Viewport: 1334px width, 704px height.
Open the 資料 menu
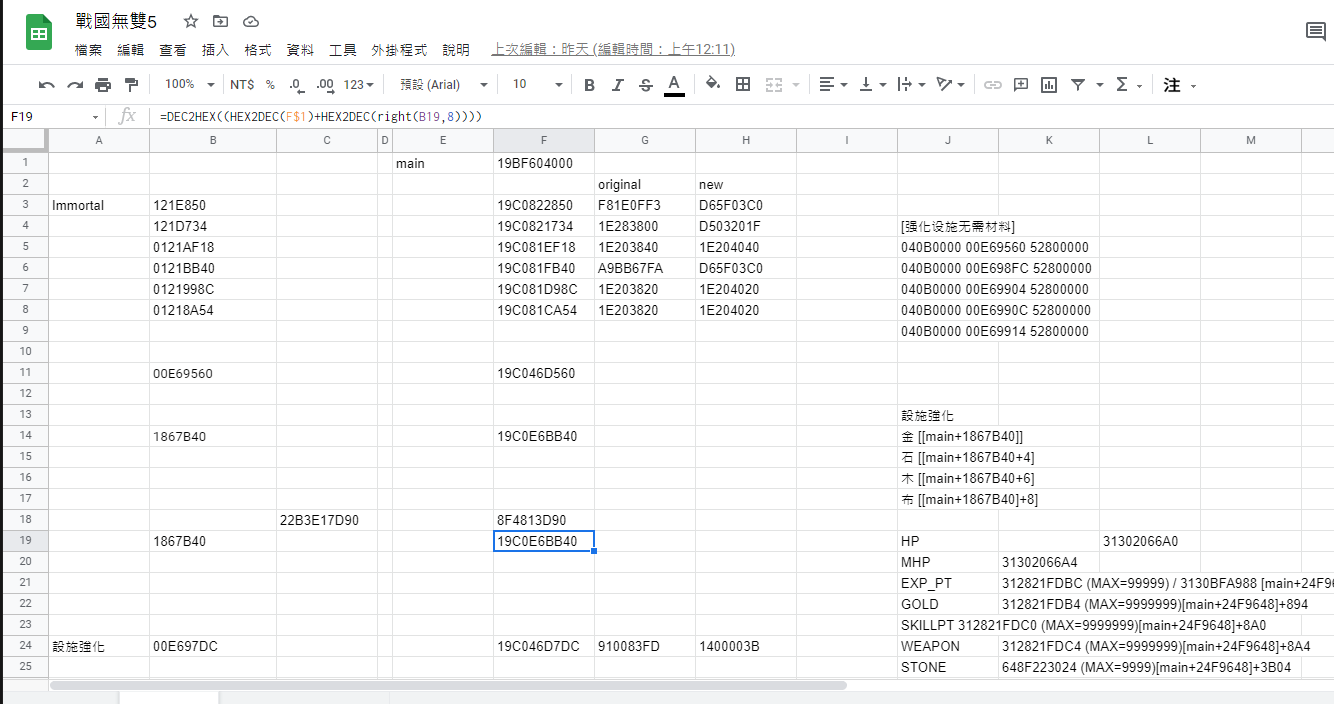point(300,49)
